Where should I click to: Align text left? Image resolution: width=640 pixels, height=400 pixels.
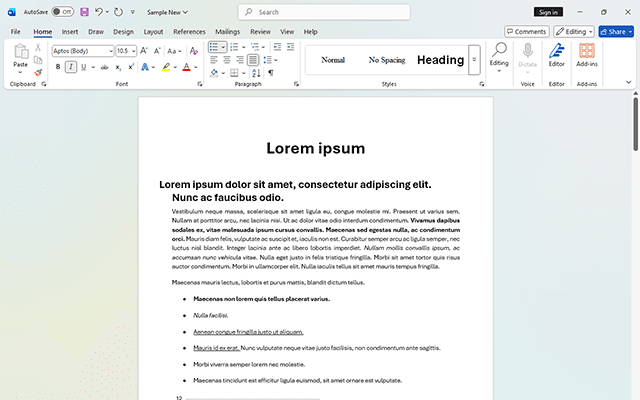[x=214, y=60]
